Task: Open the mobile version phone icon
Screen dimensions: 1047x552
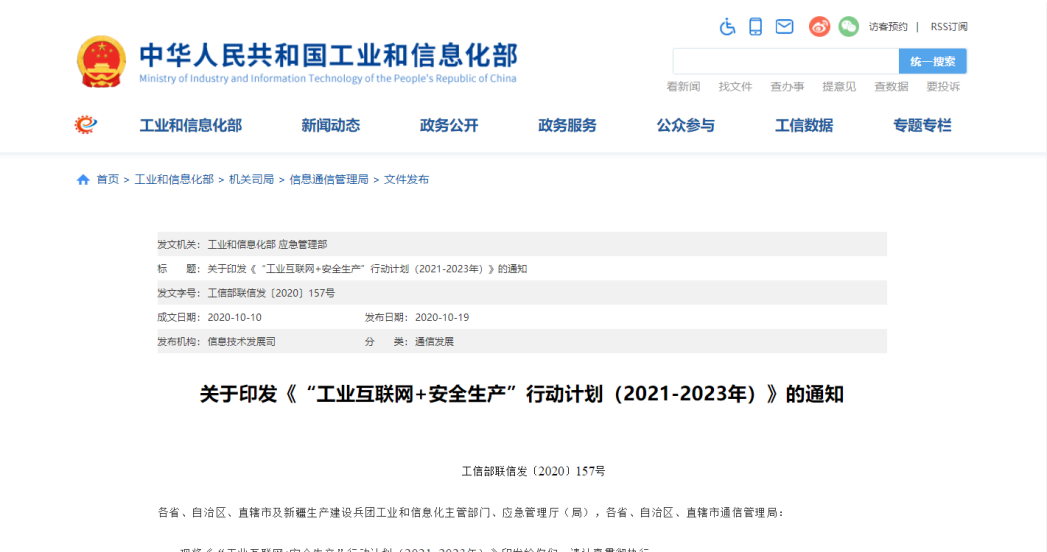Action: 755,27
